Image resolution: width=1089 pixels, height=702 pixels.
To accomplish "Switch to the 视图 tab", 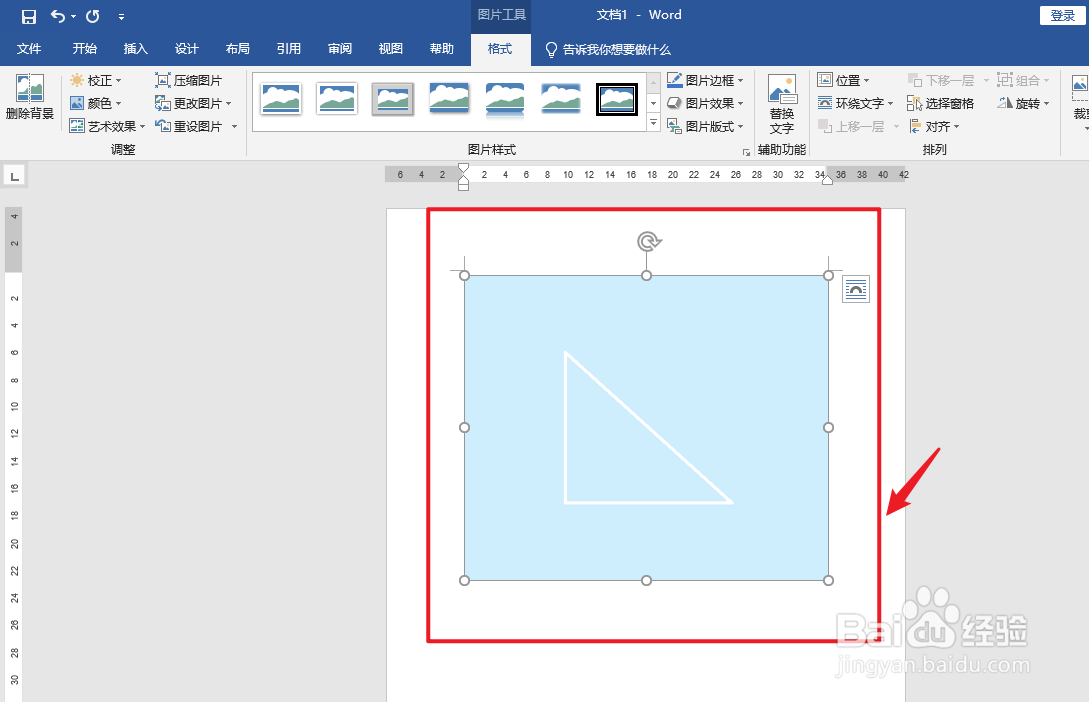I will 390,49.
